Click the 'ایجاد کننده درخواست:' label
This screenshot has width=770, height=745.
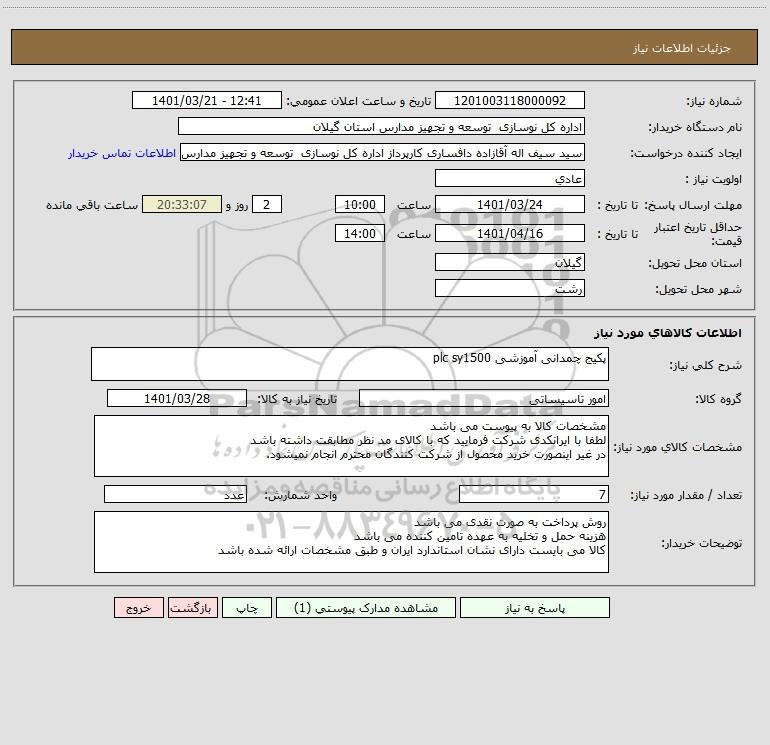pyautogui.click(x=687, y=153)
